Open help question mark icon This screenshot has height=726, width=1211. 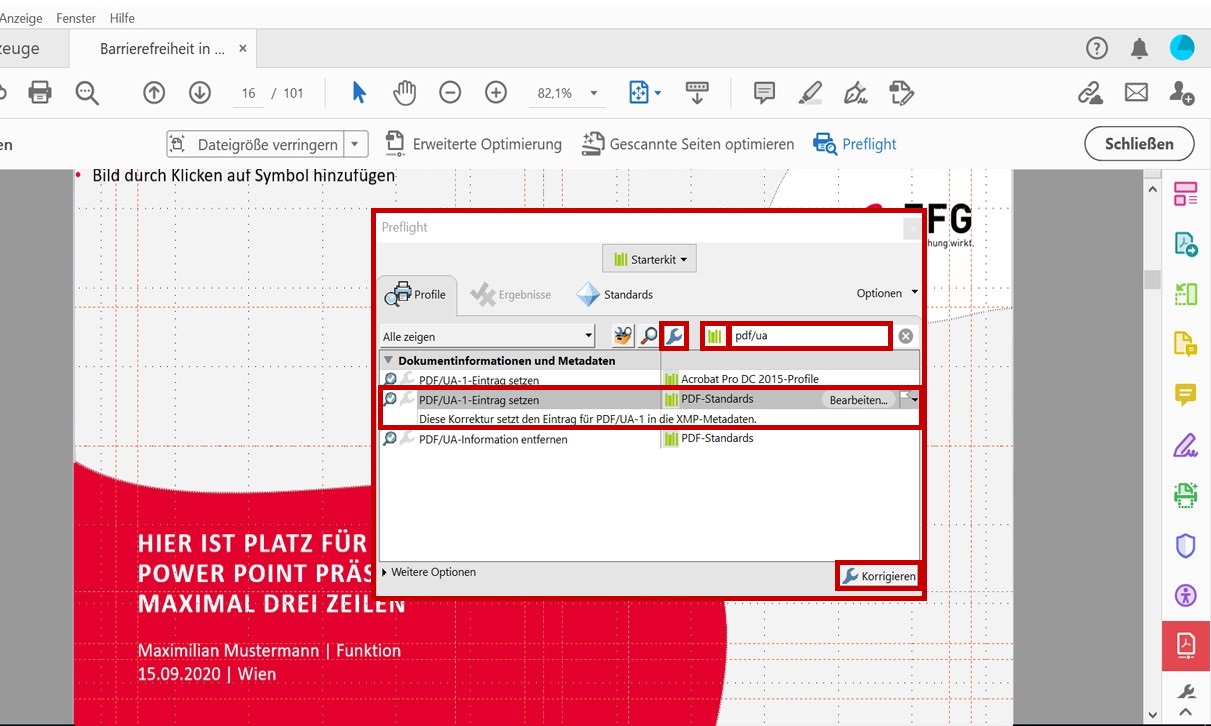tap(1097, 48)
